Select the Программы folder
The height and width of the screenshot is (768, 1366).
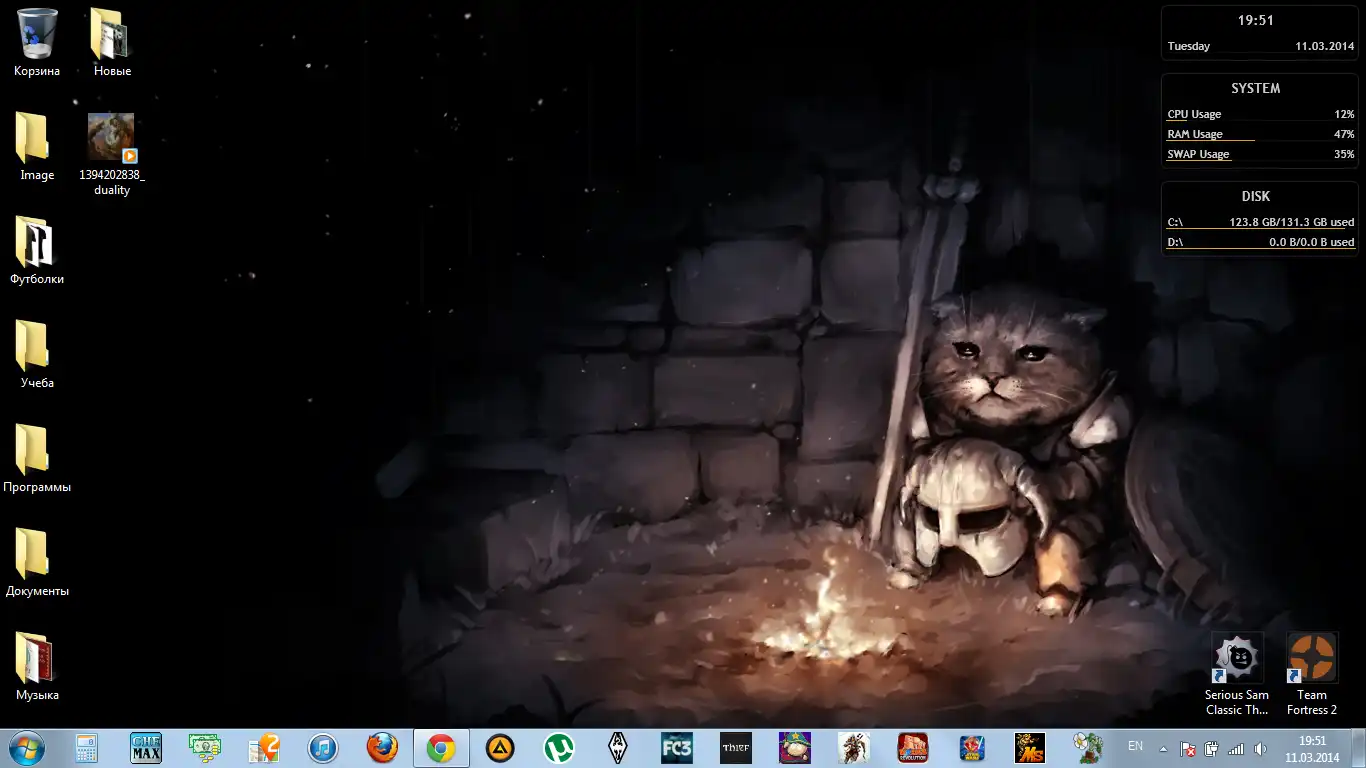coord(37,459)
